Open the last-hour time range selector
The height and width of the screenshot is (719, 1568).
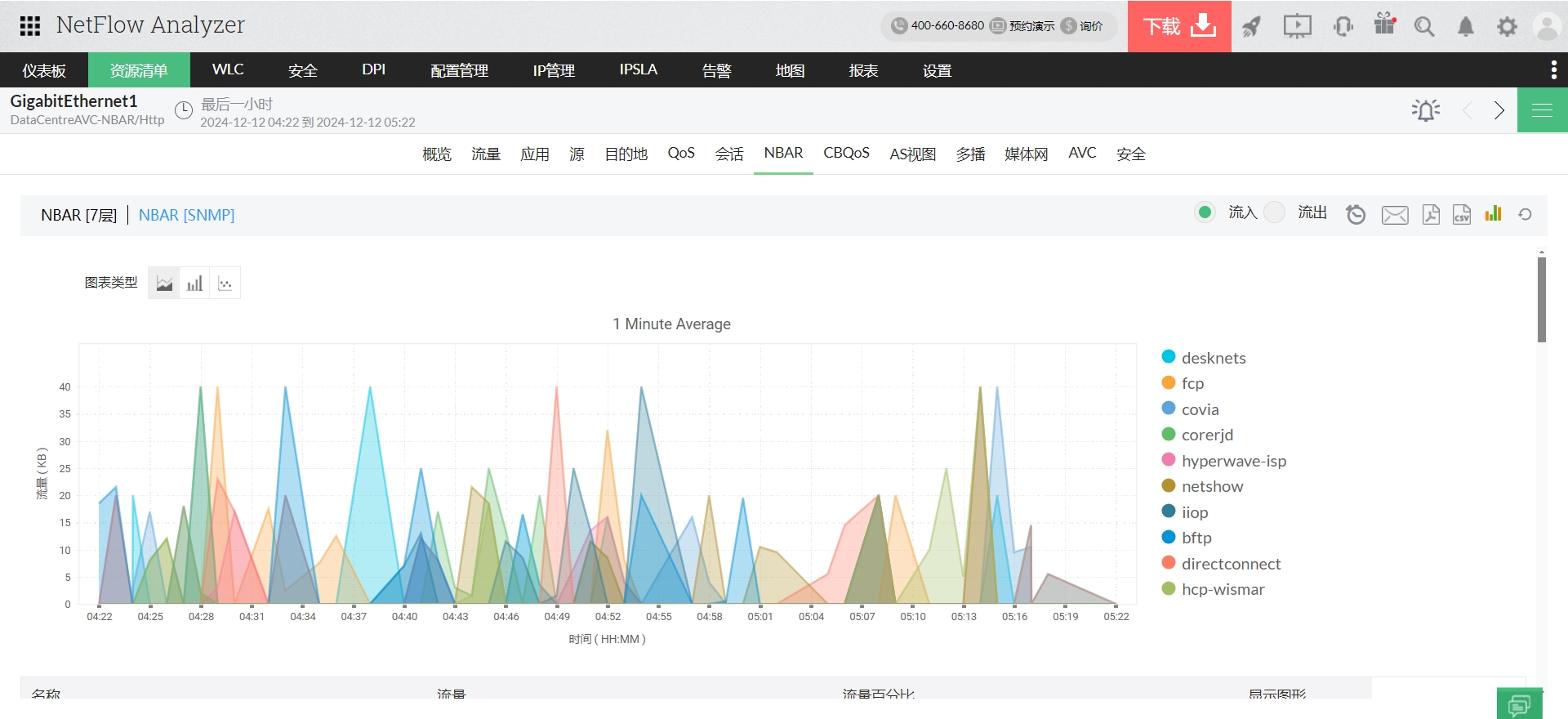[x=237, y=105]
